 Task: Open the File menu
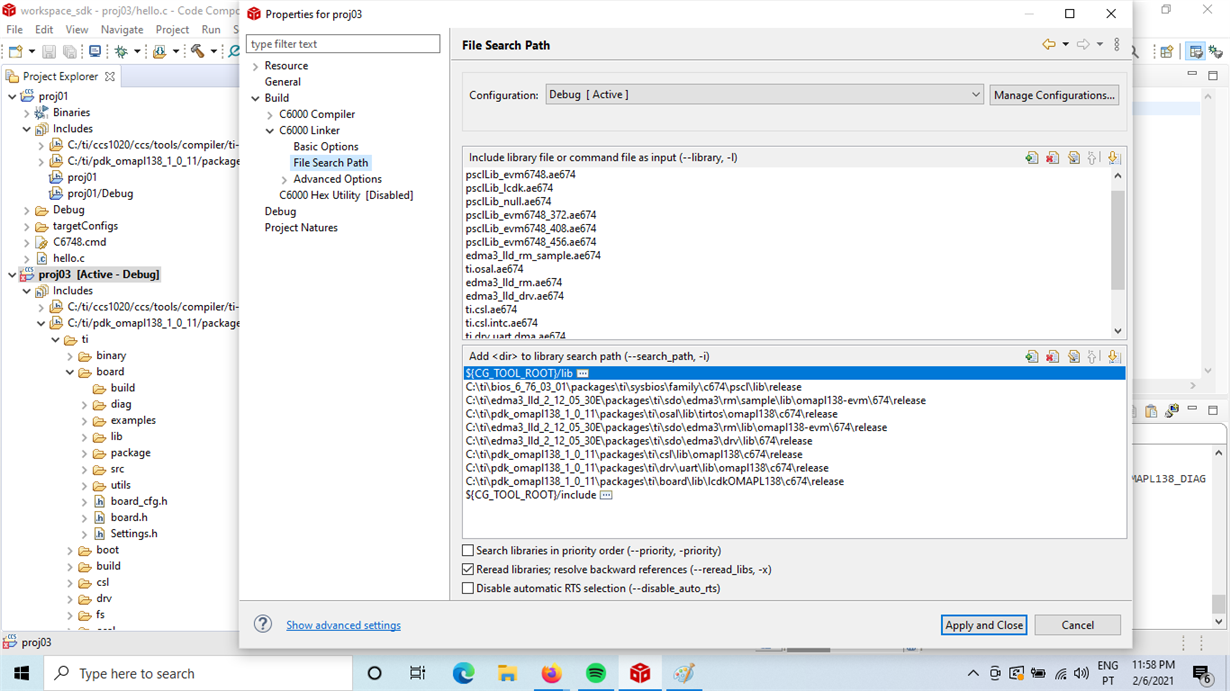(14, 30)
